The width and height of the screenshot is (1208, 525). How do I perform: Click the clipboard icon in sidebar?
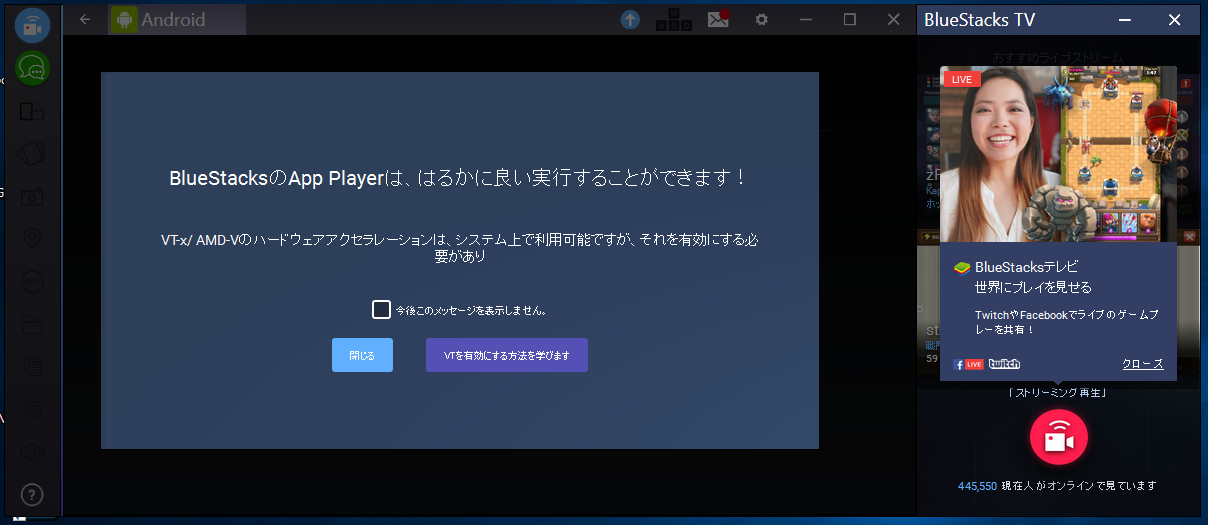(x=32, y=410)
